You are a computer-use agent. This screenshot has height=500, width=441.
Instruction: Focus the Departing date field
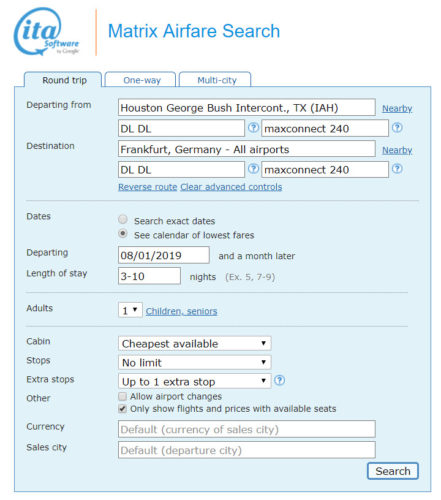164,255
